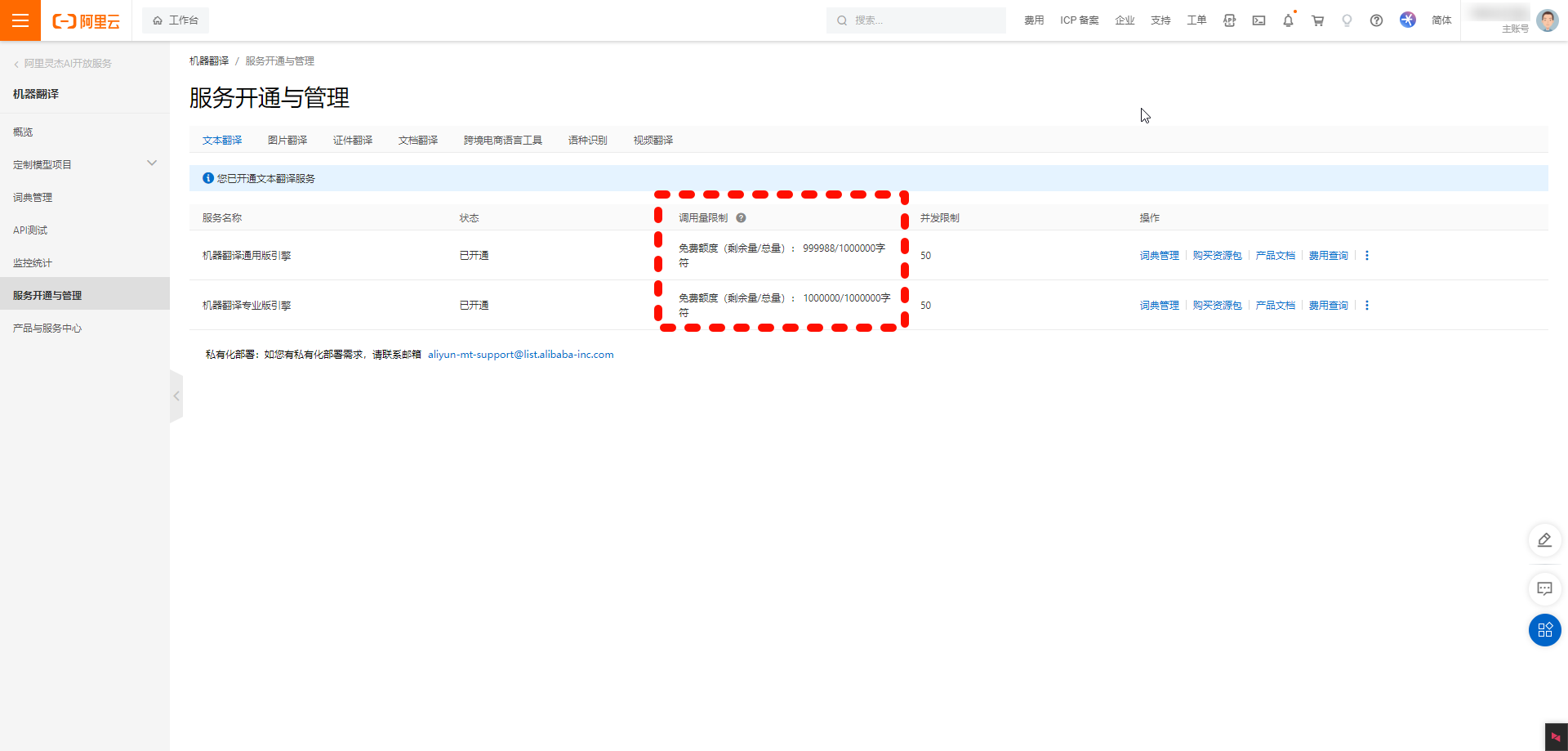Image resolution: width=1568 pixels, height=751 pixels.
Task: Switch to the 证件翻译 tab
Action: [353, 141]
